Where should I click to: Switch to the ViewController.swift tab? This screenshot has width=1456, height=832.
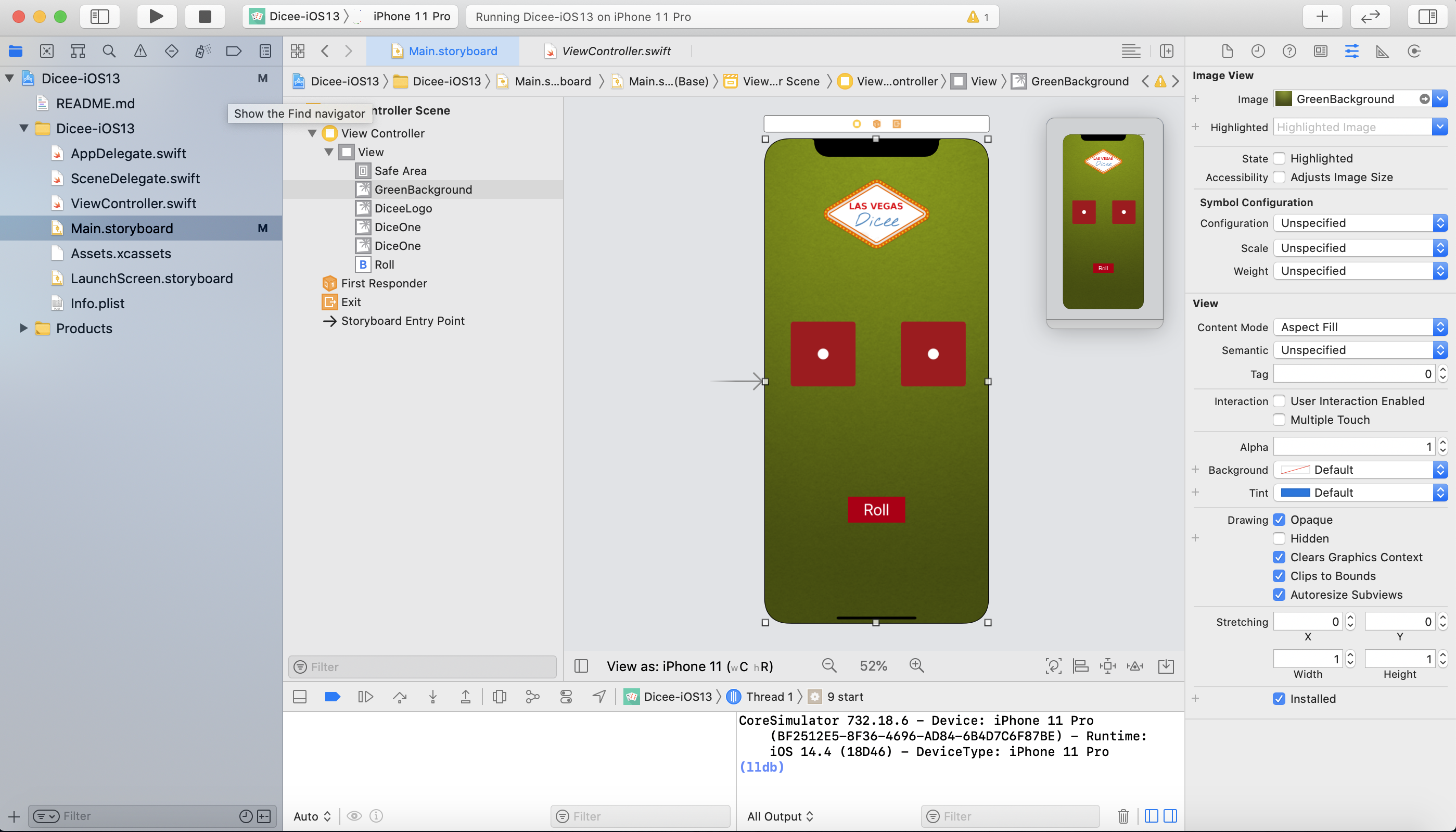click(616, 52)
